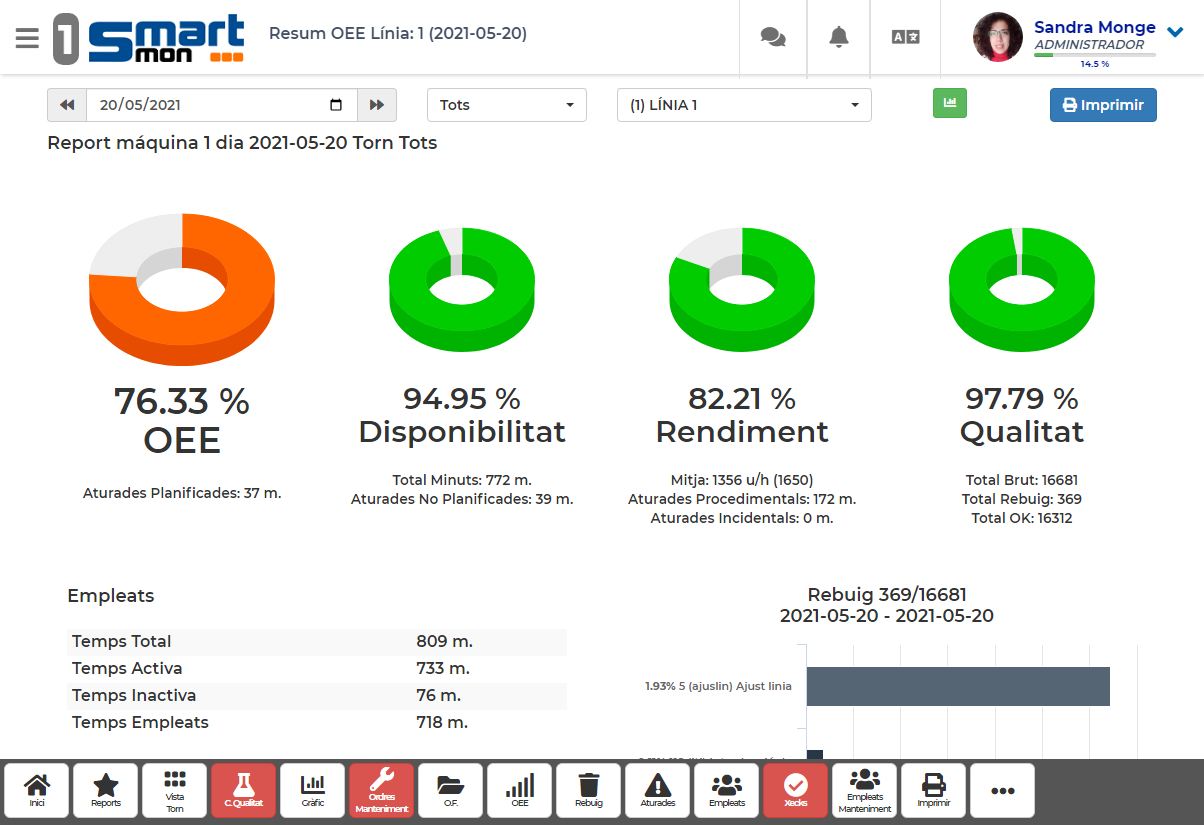Open the O.F. orders panel
The width and height of the screenshot is (1204, 825).
pyautogui.click(x=450, y=790)
